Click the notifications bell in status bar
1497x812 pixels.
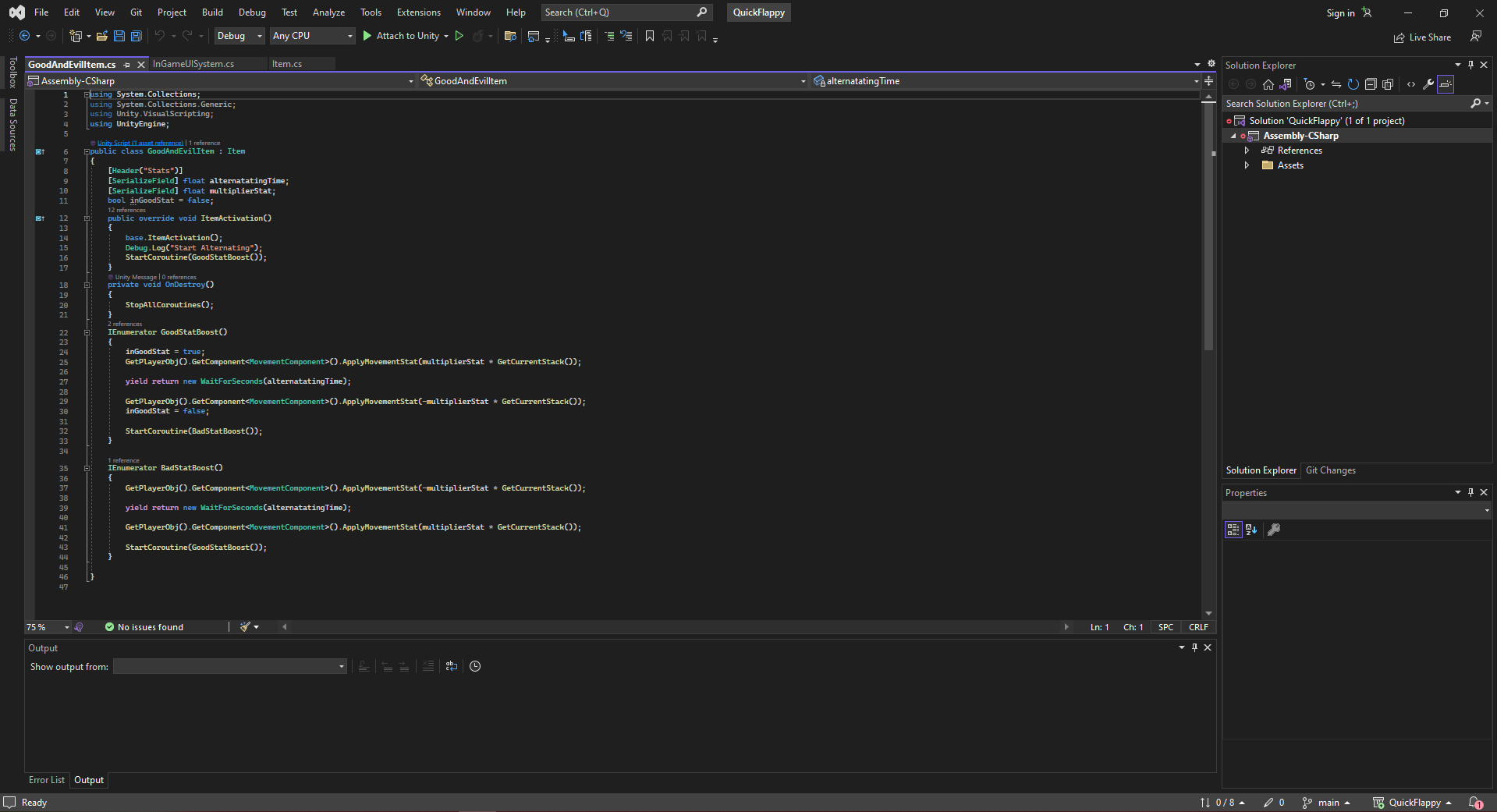click(x=1475, y=803)
